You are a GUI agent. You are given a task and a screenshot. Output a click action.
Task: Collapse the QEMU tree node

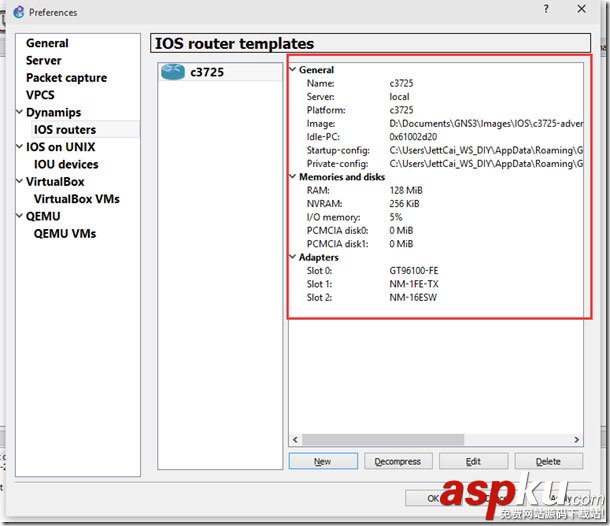[x=19, y=216]
